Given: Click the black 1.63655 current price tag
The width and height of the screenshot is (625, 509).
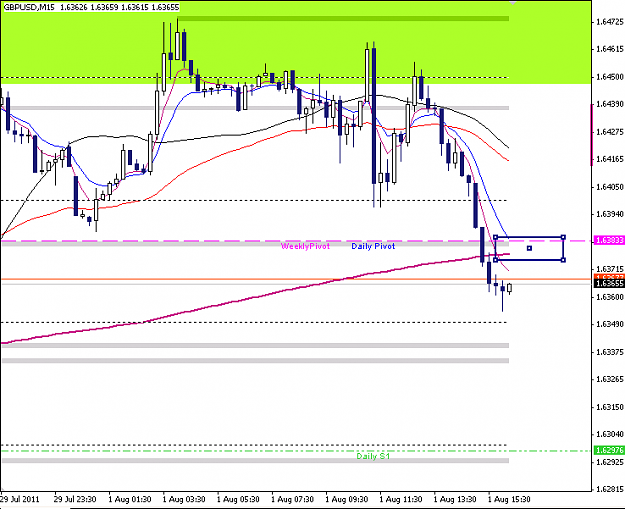Looking at the screenshot, I should tap(609, 283).
